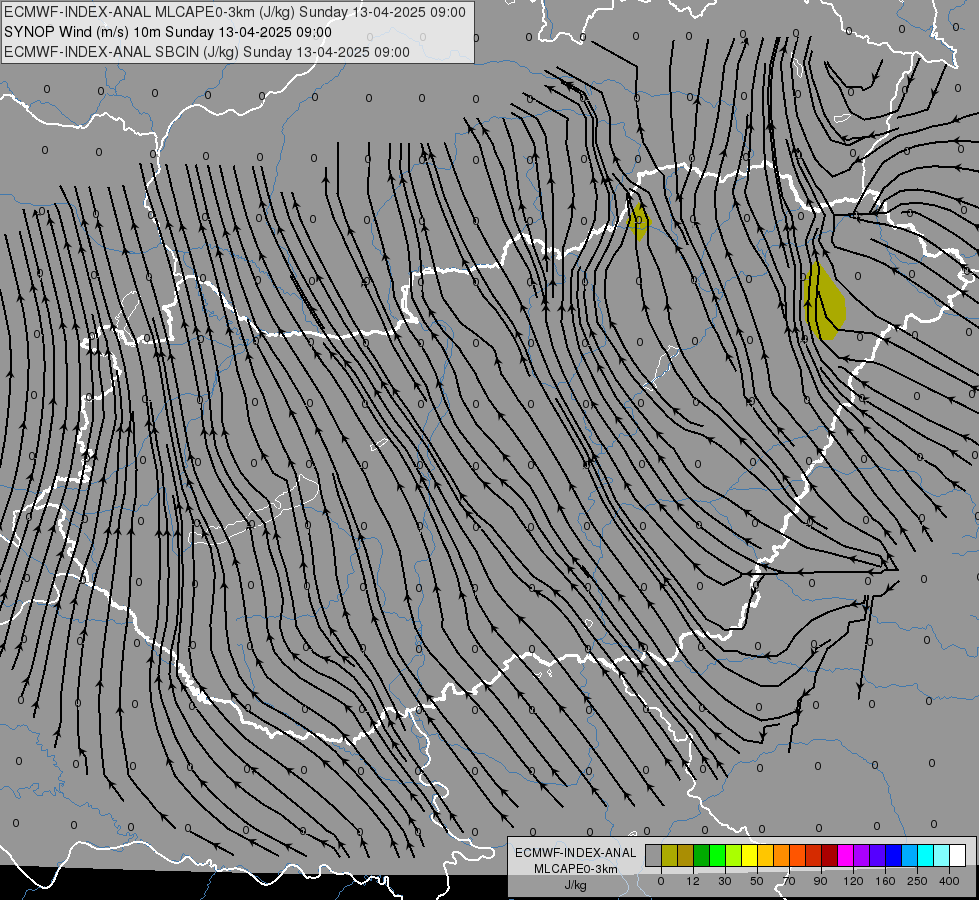Click the white swatch at the legend end
This screenshot has height=900, width=979.
[x=958, y=855]
